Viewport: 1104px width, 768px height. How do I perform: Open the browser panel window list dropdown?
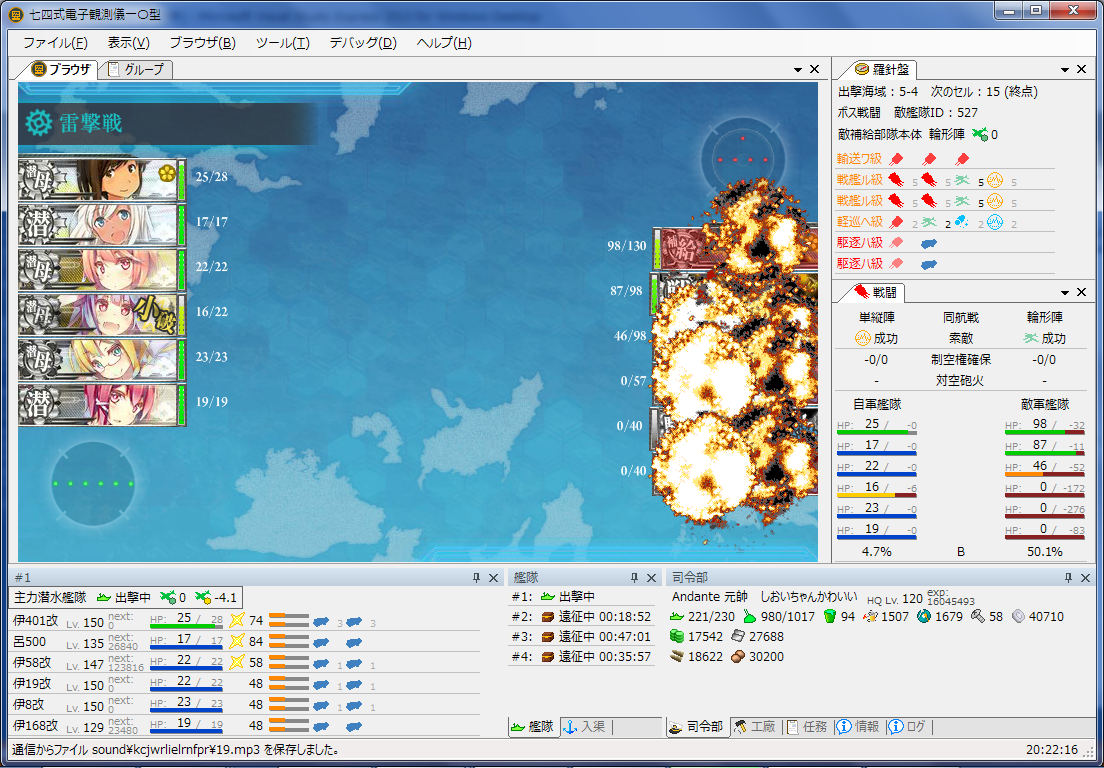(x=798, y=70)
